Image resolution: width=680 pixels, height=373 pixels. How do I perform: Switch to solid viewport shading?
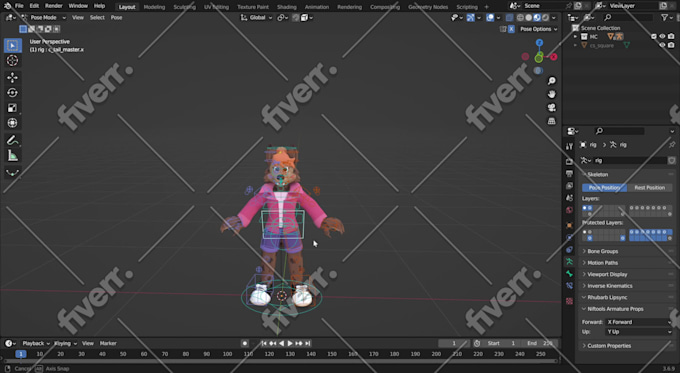pos(529,18)
